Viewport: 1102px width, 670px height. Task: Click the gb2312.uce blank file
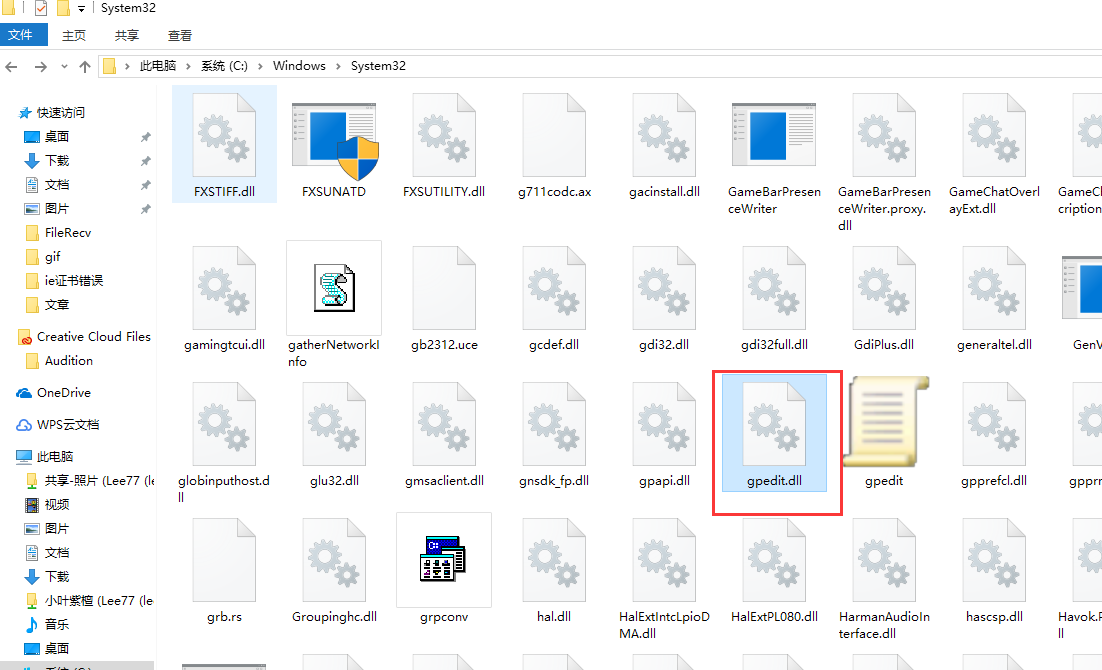tap(444, 288)
